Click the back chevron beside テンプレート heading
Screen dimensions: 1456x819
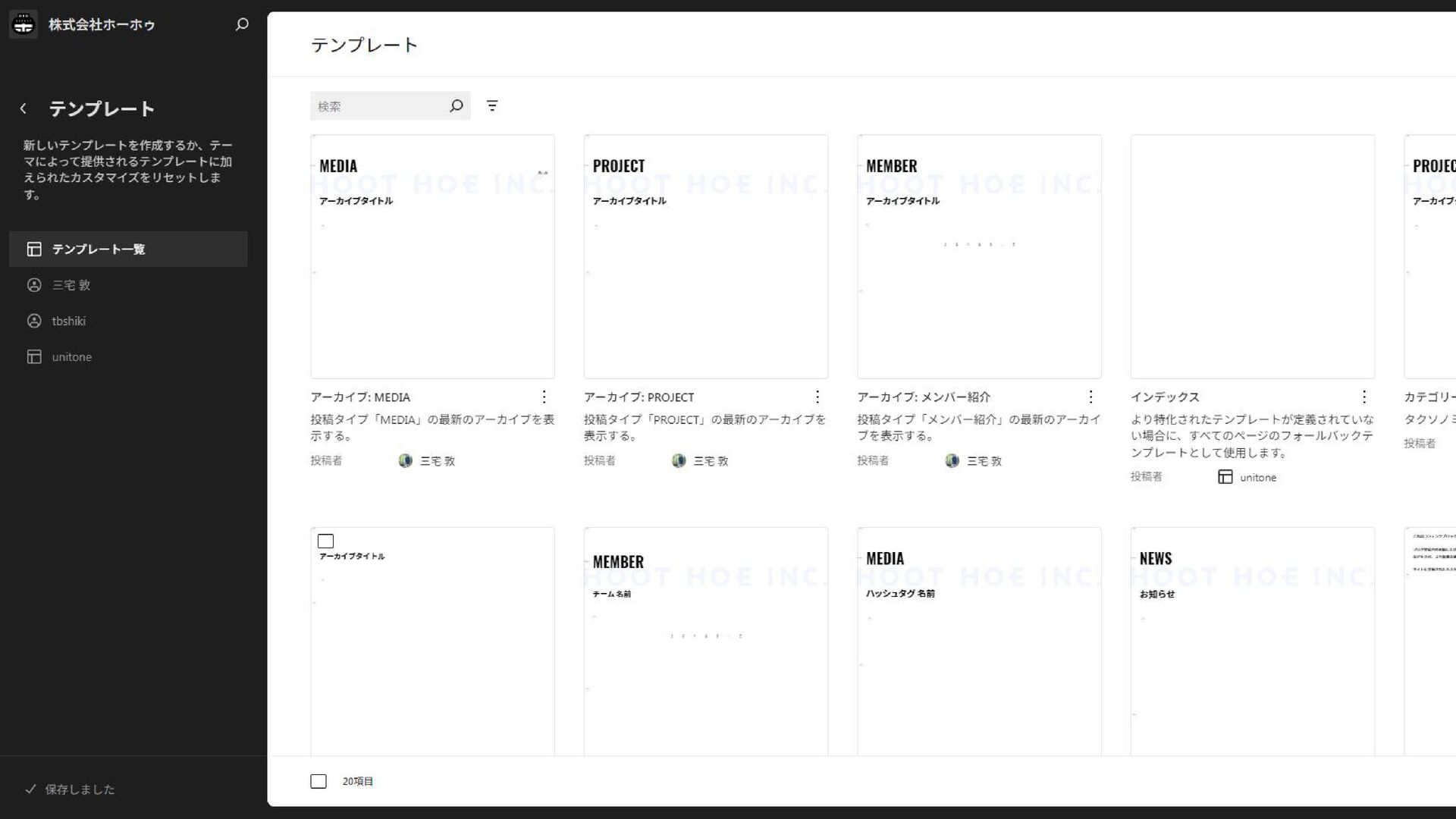tap(24, 108)
